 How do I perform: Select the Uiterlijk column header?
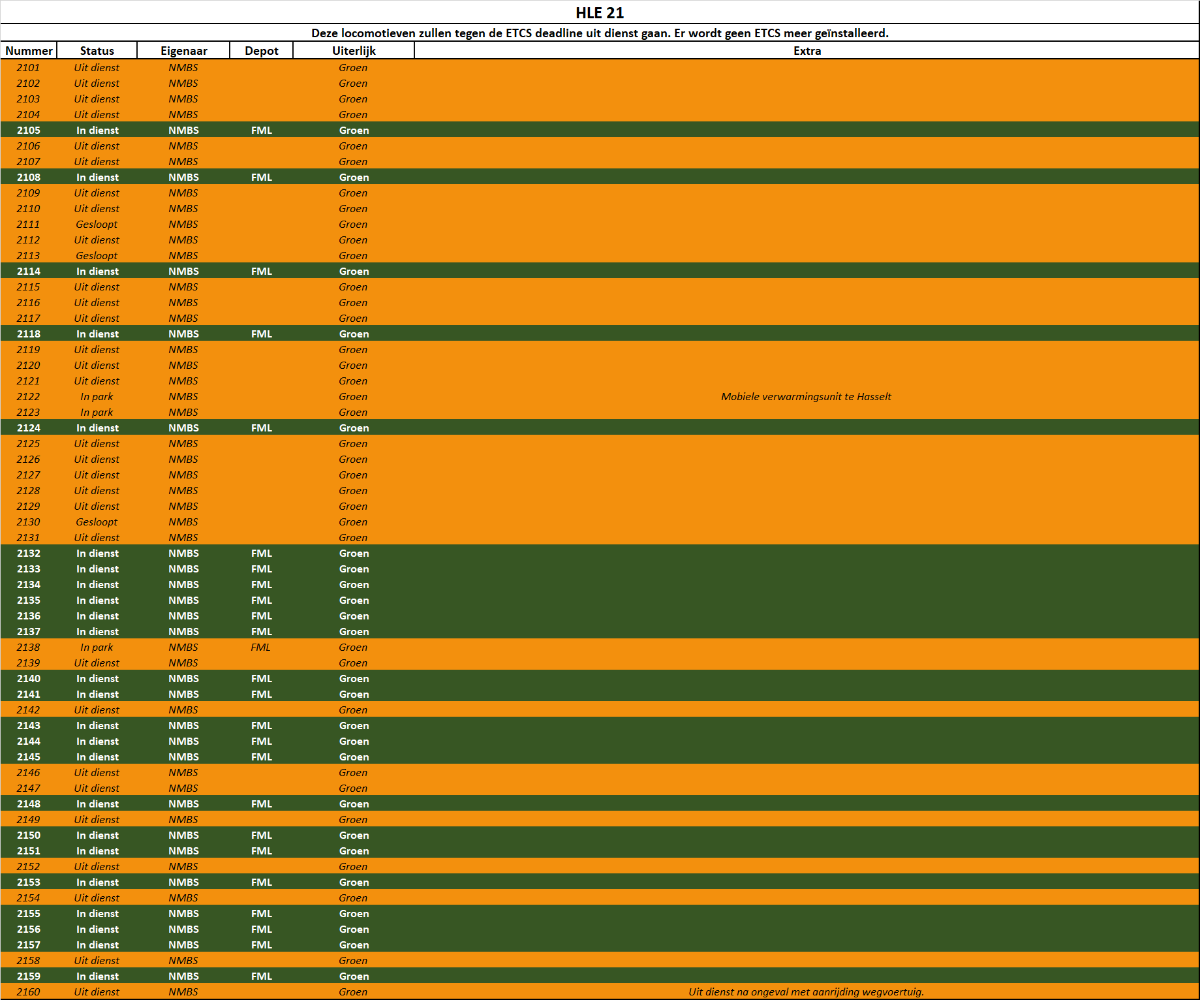[x=353, y=51]
